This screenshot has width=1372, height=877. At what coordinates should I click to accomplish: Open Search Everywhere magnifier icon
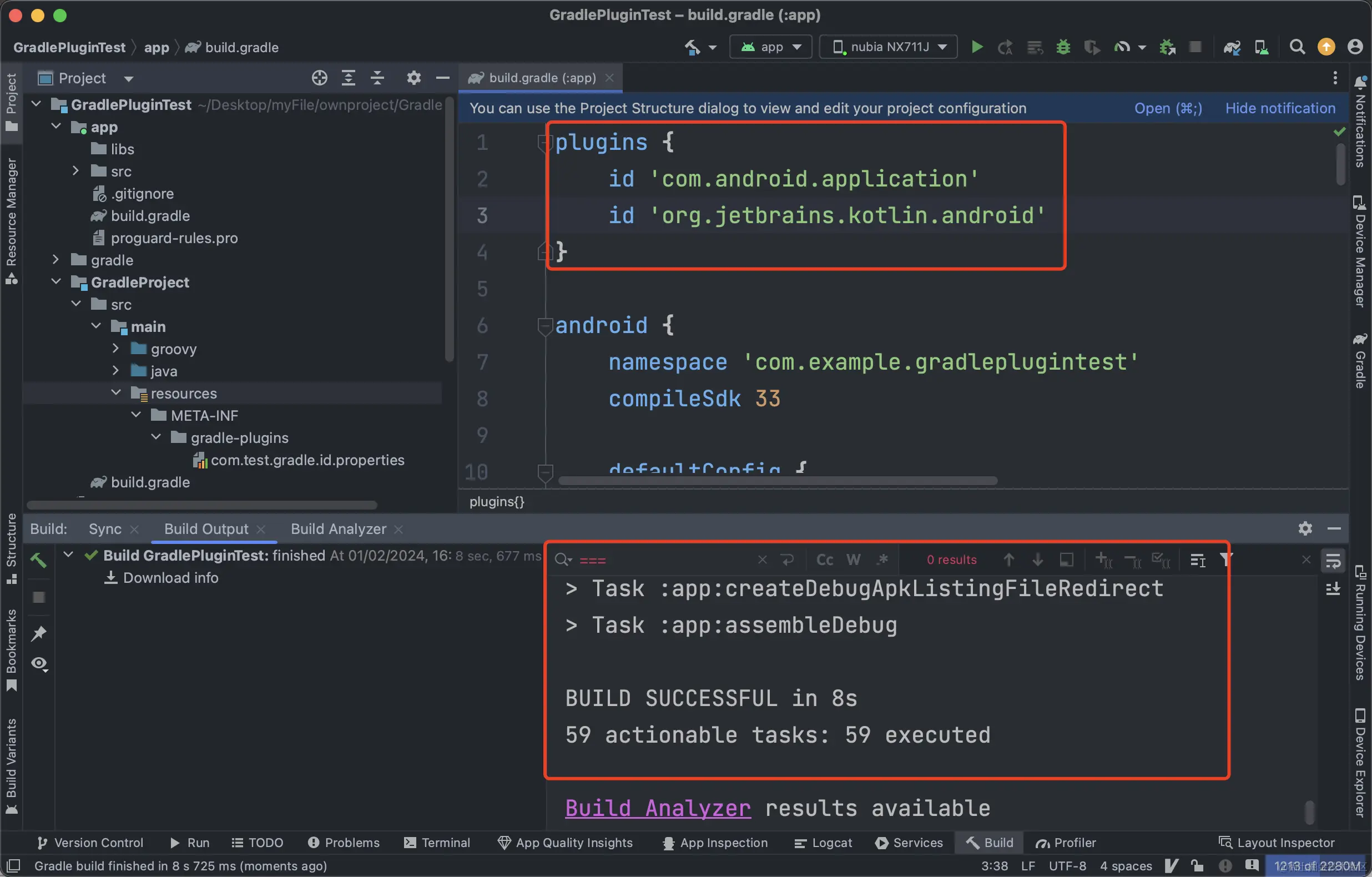(1298, 47)
